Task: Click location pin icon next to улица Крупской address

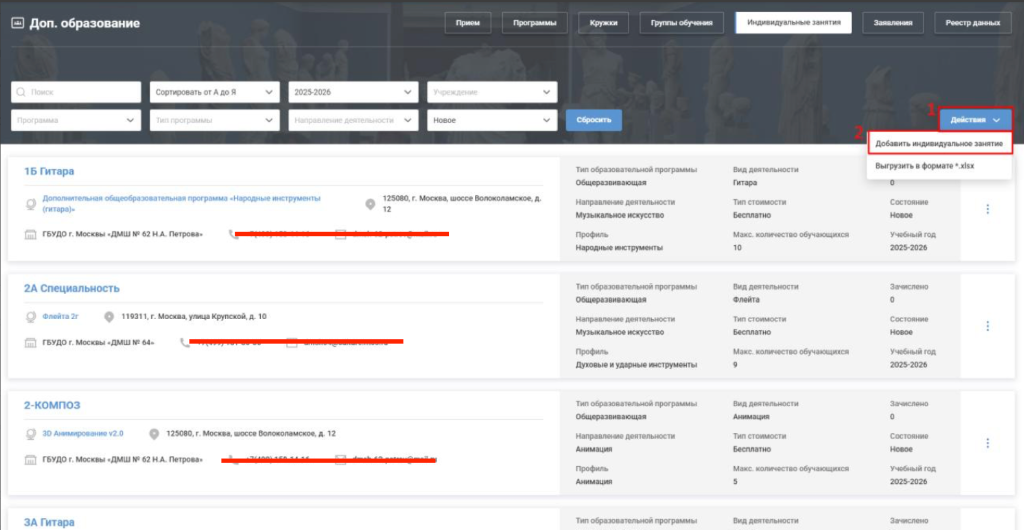Action: tap(109, 317)
